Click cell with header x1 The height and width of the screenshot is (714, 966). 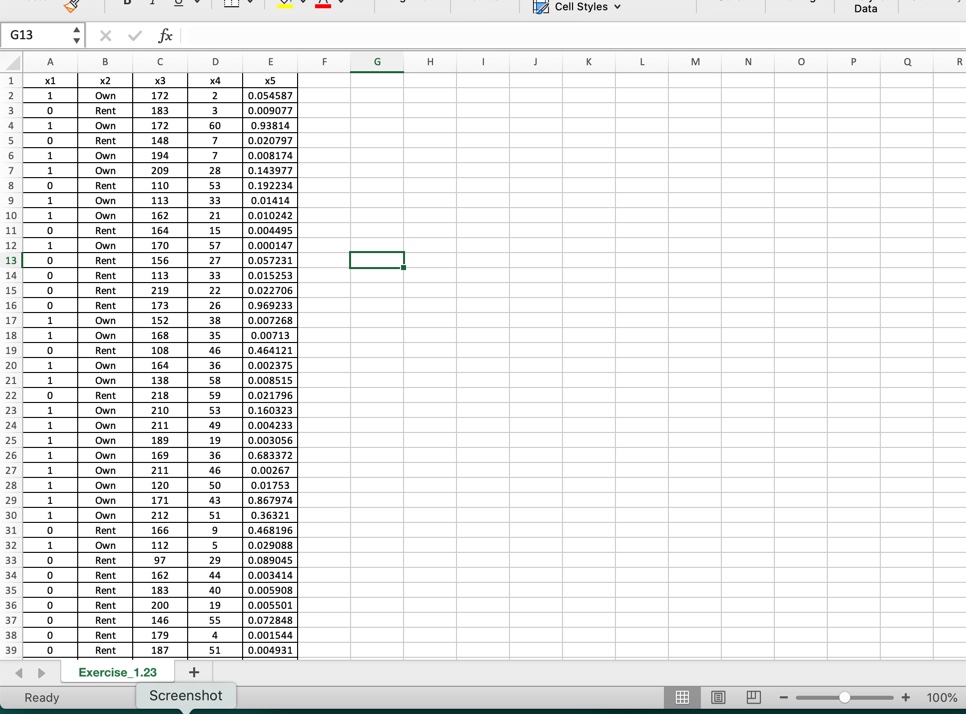[x=50, y=81]
